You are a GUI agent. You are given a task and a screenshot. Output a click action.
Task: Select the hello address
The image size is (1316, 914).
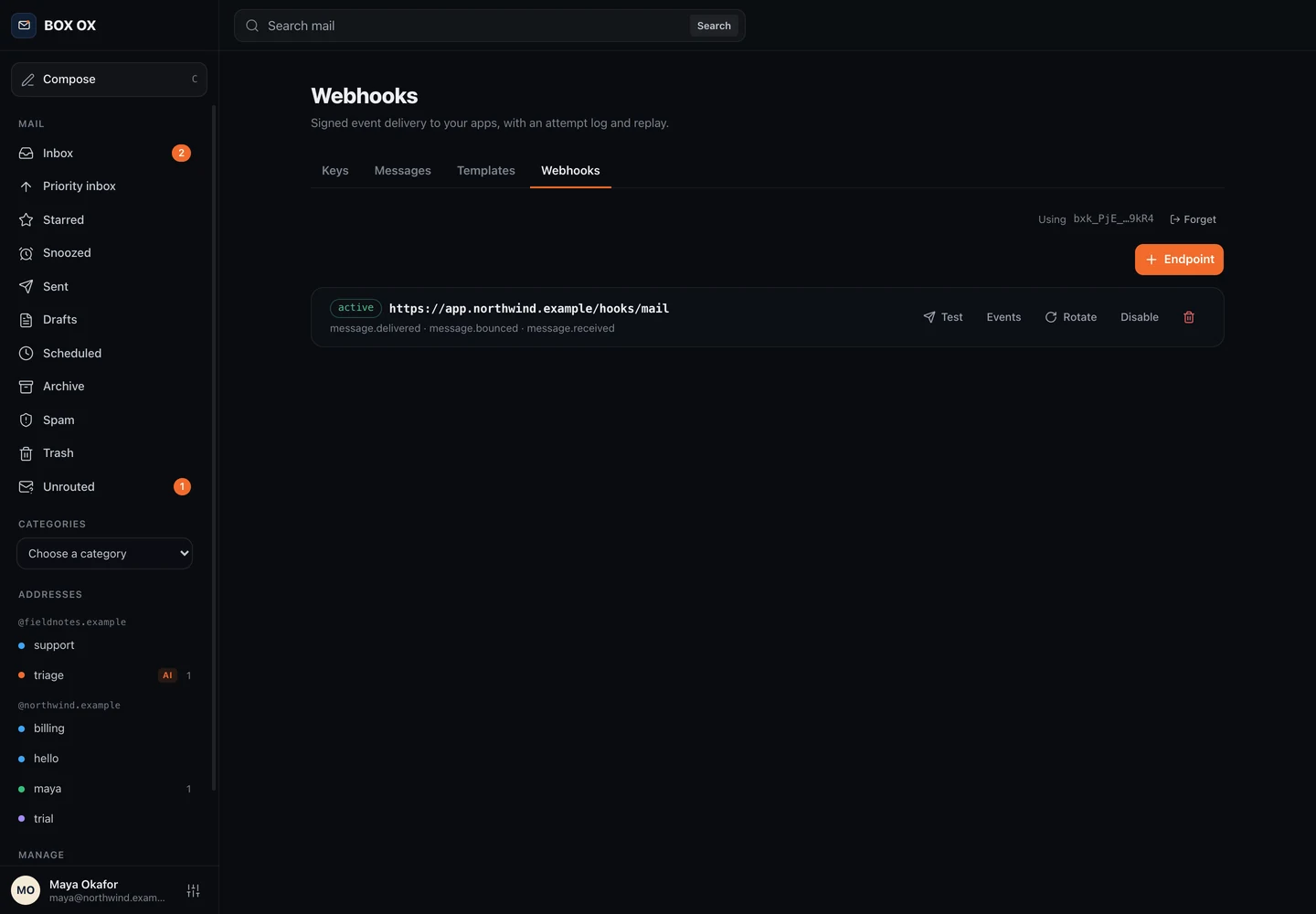(105, 759)
